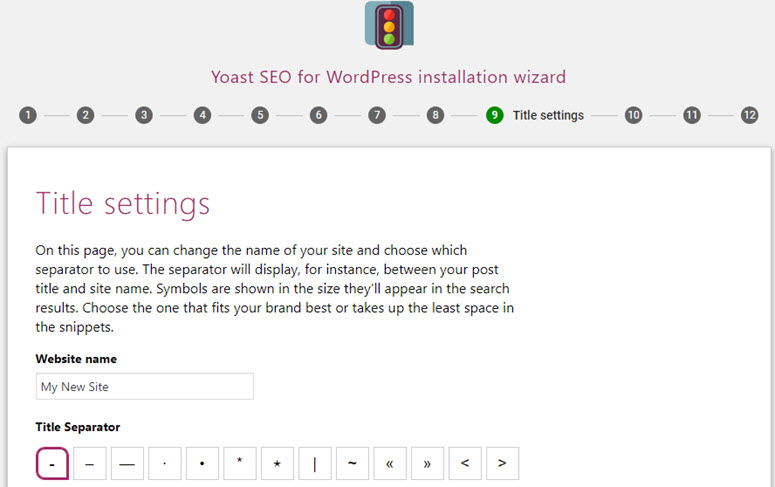
Task: Choose the less-than < separator
Action: tap(465, 463)
